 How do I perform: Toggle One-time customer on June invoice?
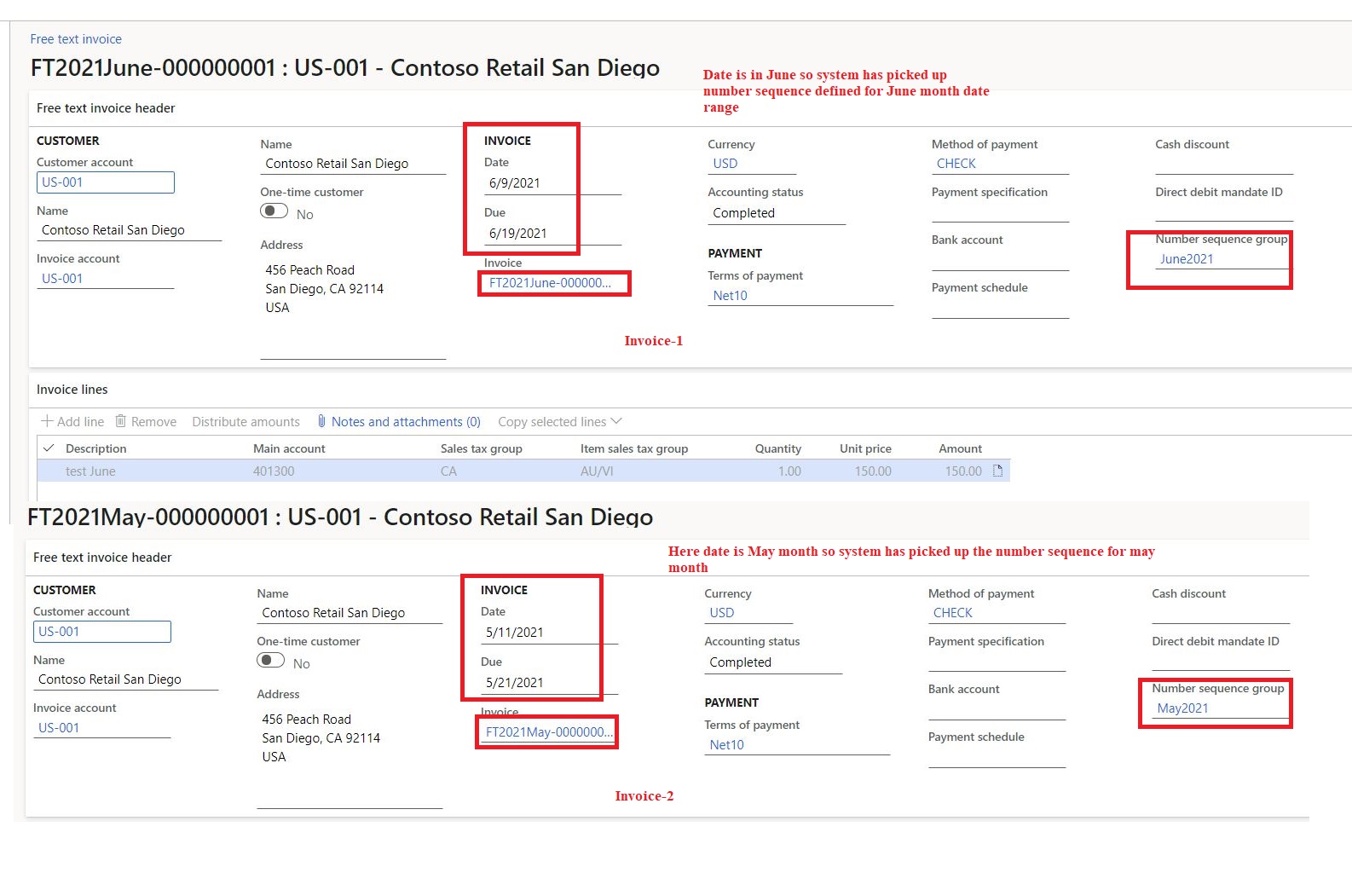[274, 211]
